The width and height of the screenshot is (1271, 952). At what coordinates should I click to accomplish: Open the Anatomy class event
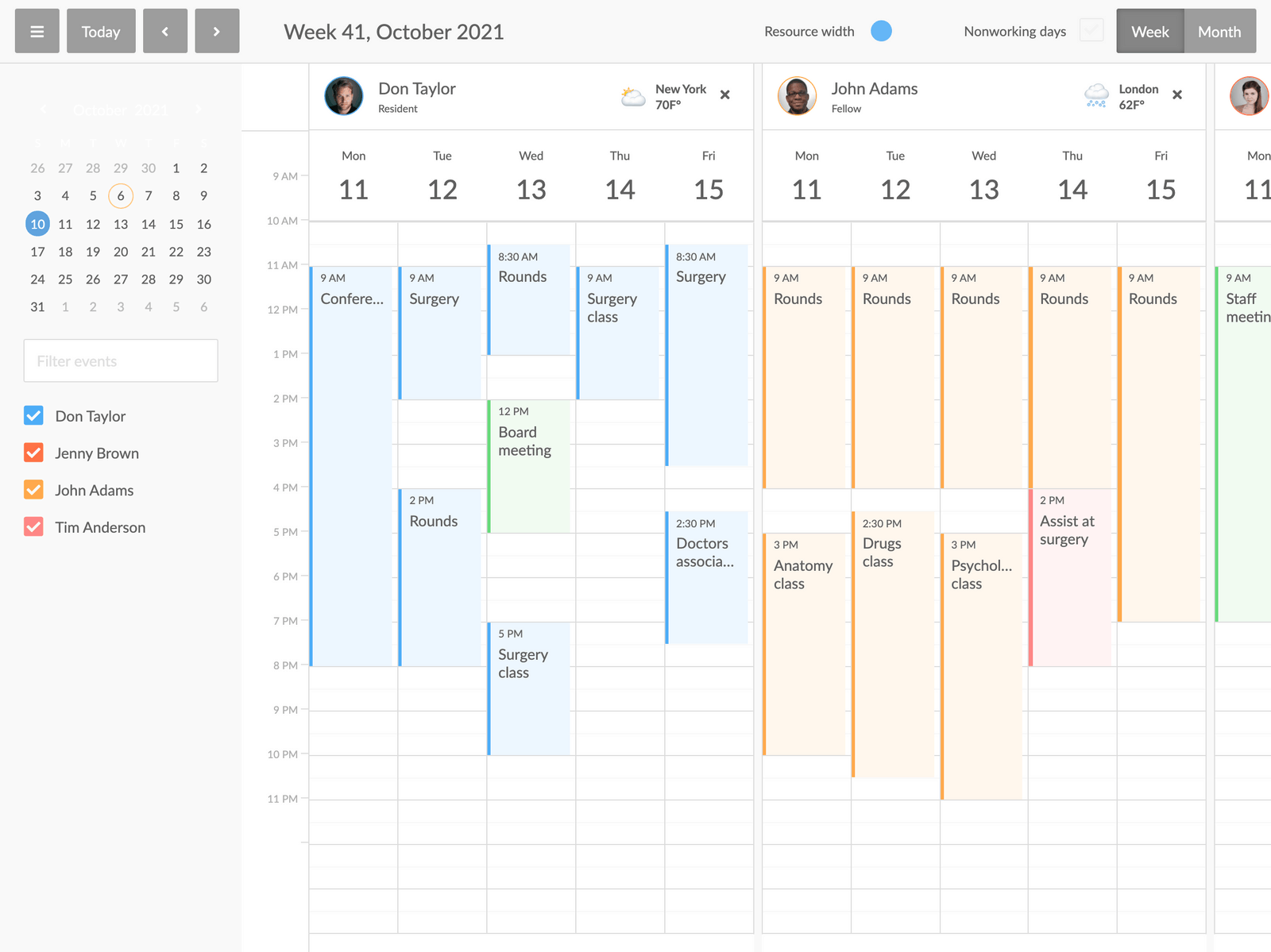pyautogui.click(x=804, y=644)
